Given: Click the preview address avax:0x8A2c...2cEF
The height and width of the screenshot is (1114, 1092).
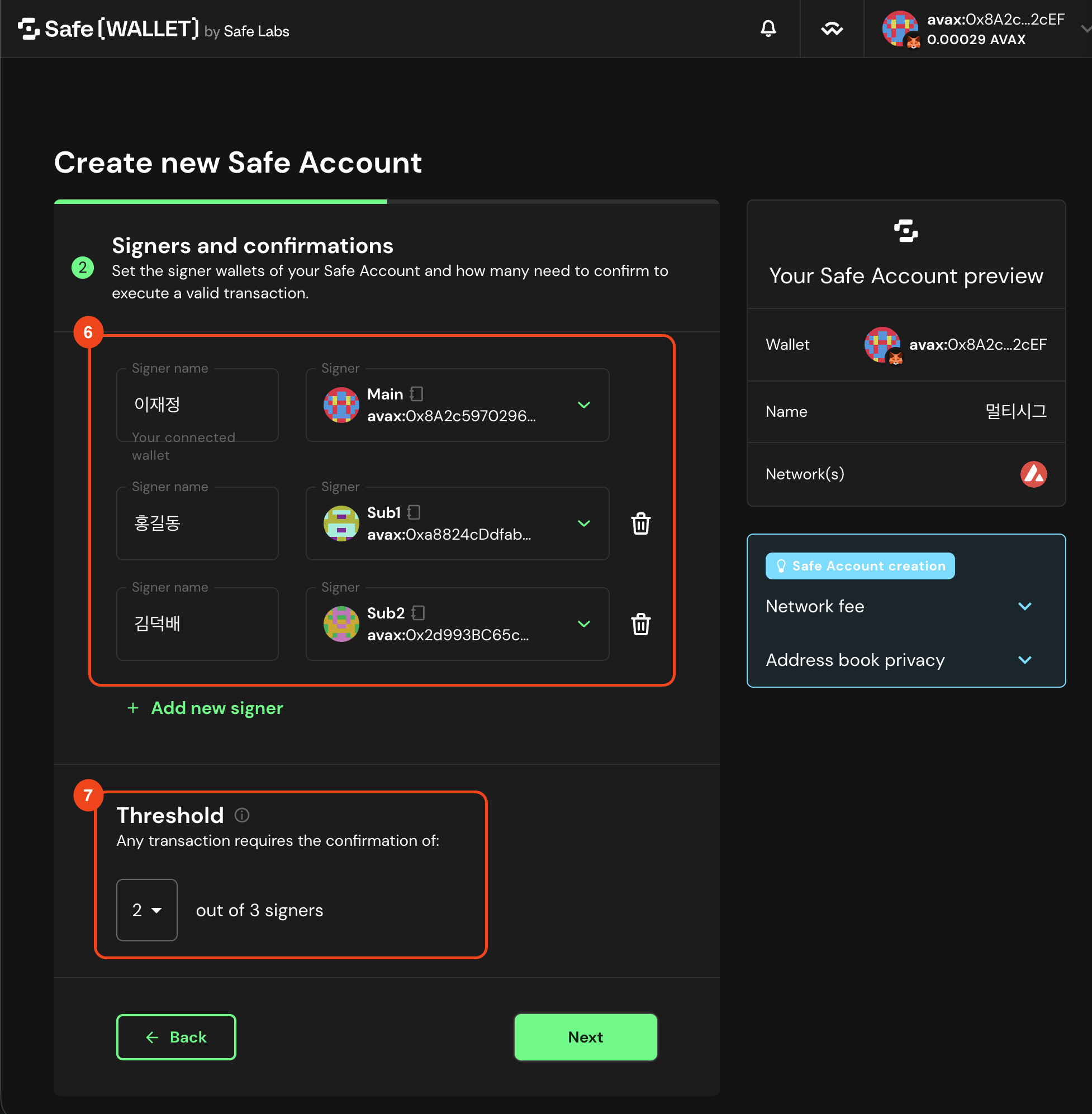Looking at the screenshot, I should 978,345.
